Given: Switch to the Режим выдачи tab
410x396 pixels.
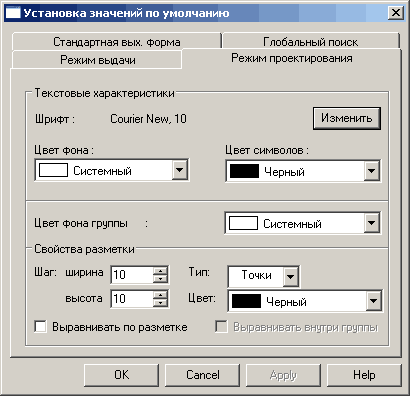Looking at the screenshot, I should (x=97, y=60).
